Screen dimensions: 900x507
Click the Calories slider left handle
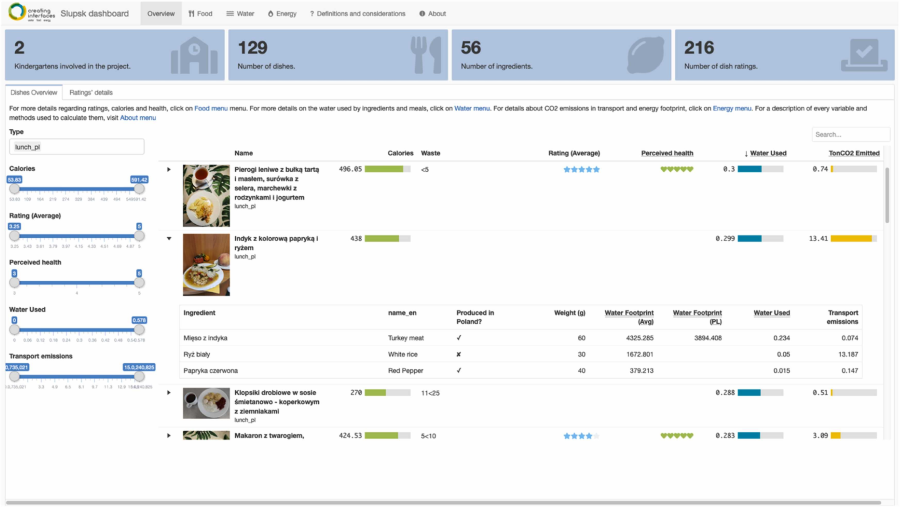[x=14, y=190]
